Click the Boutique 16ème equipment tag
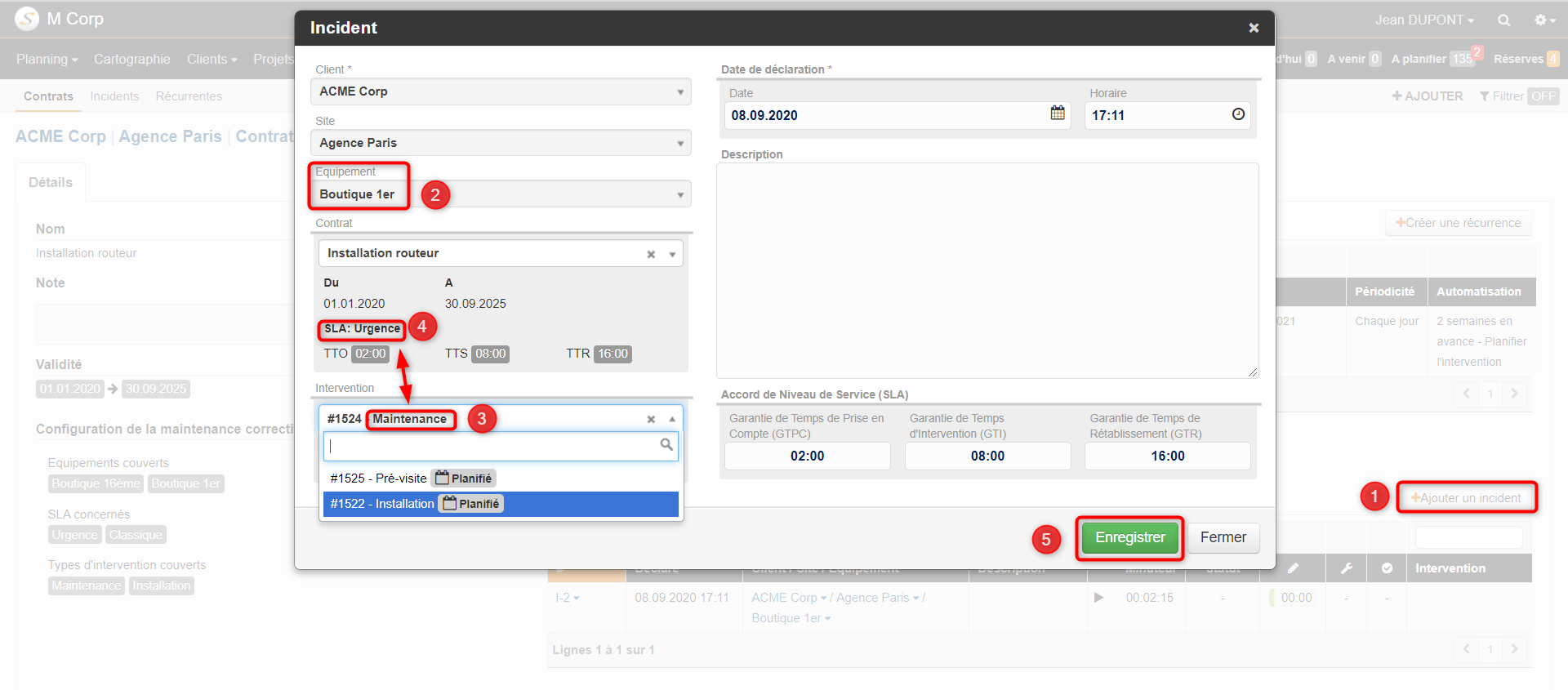 [x=96, y=483]
